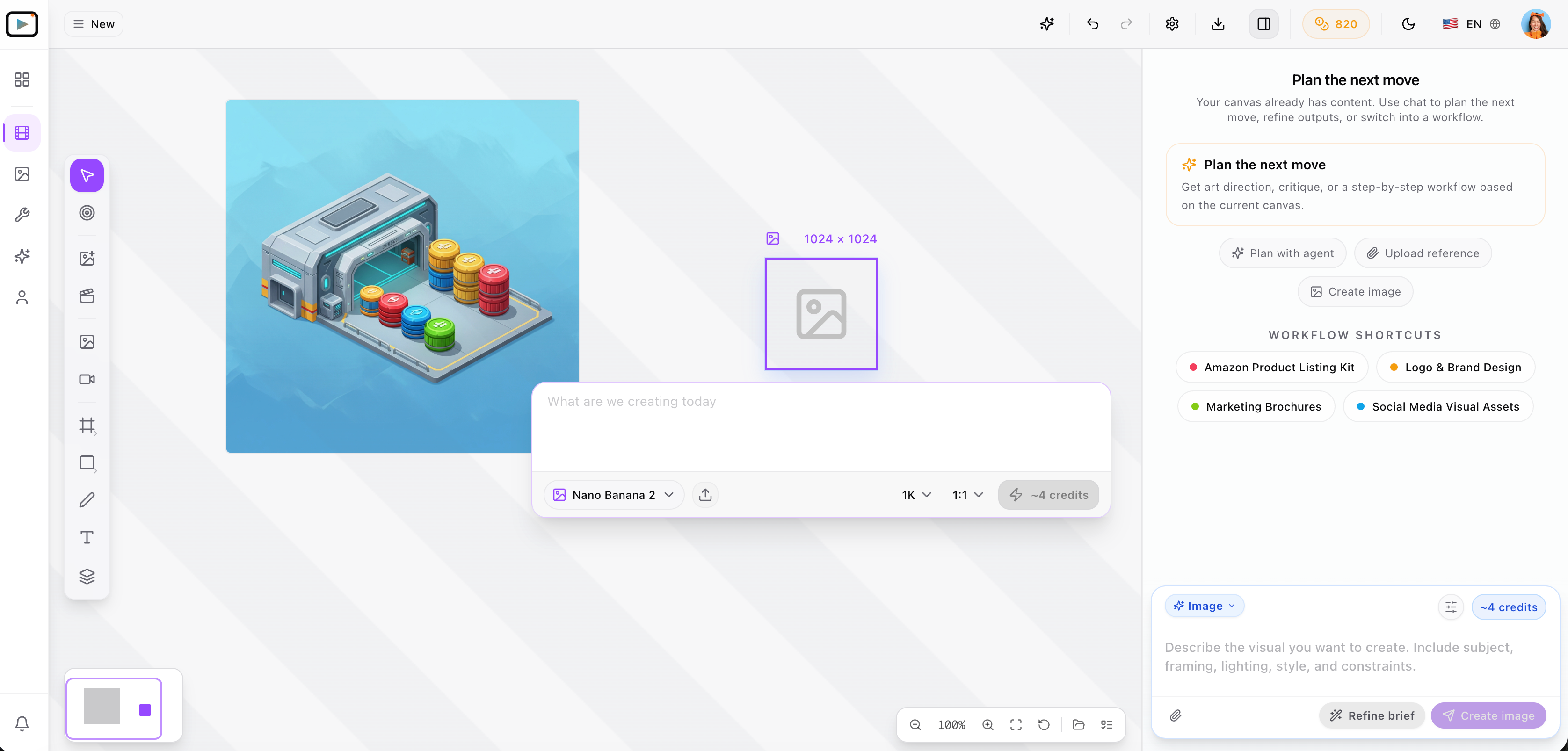Open notifications bell icon
This screenshot has width=1568, height=751.
pyautogui.click(x=22, y=723)
